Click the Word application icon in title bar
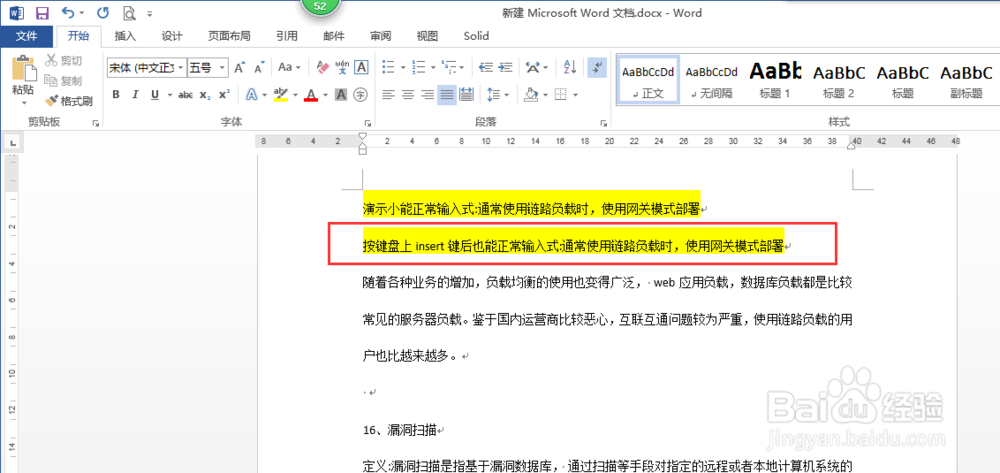The height and width of the screenshot is (473, 1000). coord(17,13)
